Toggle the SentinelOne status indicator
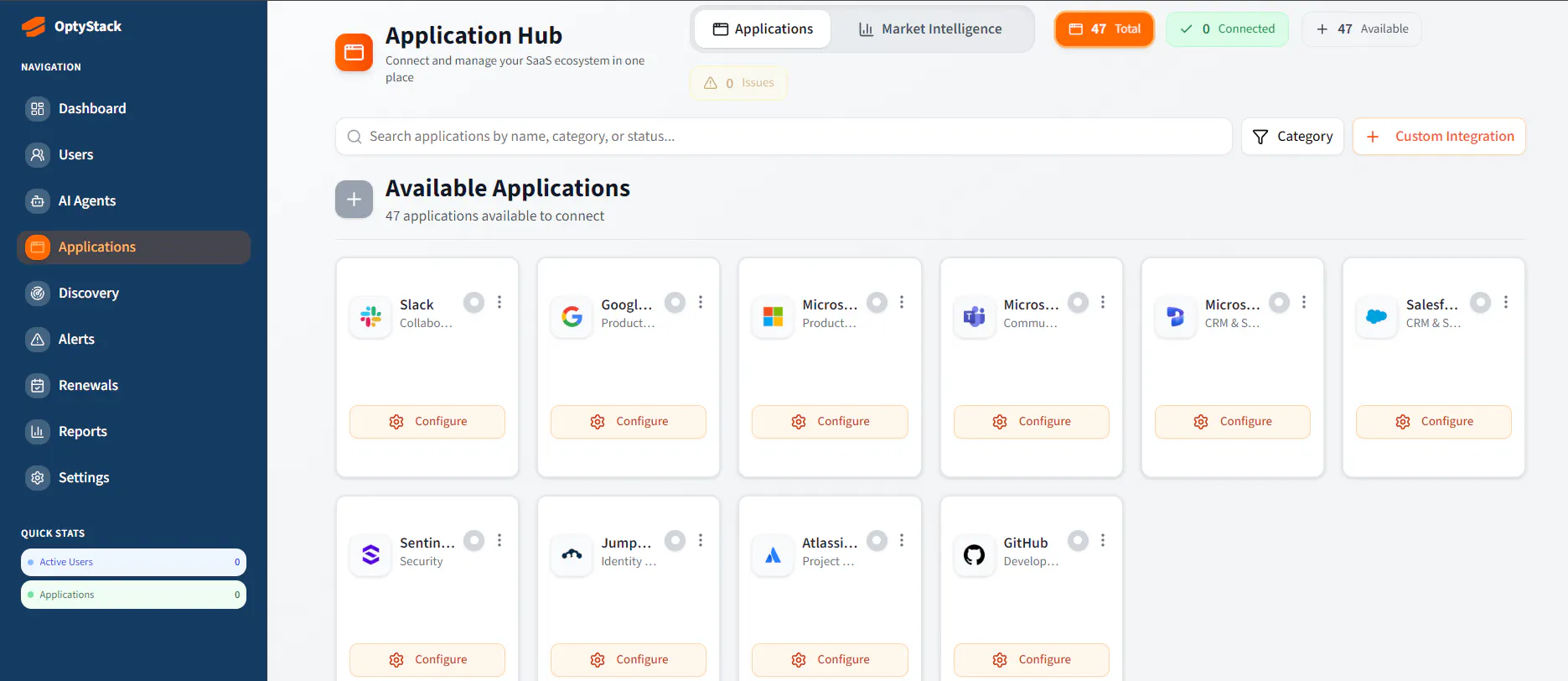This screenshot has width=1568, height=681. pyautogui.click(x=474, y=540)
